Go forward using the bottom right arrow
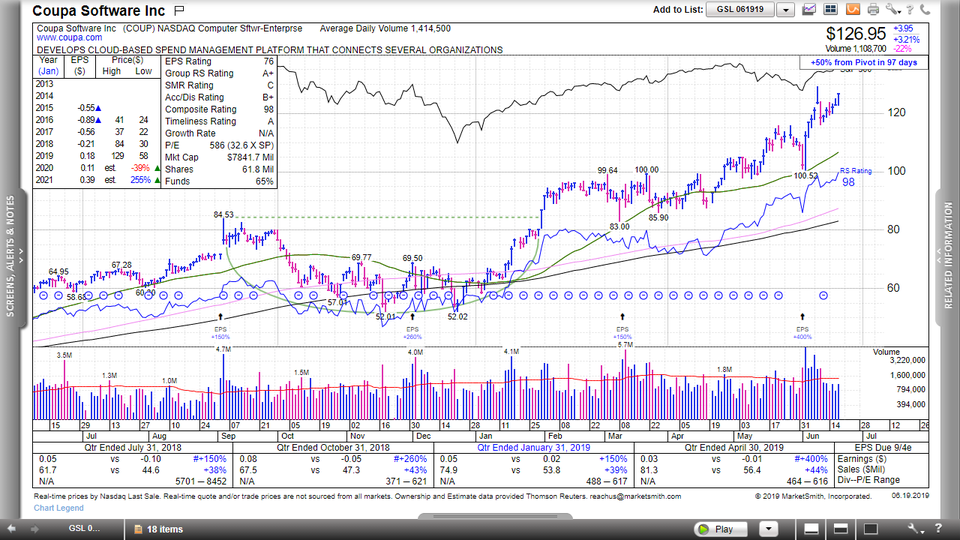This screenshot has width=960, height=540. (34, 529)
